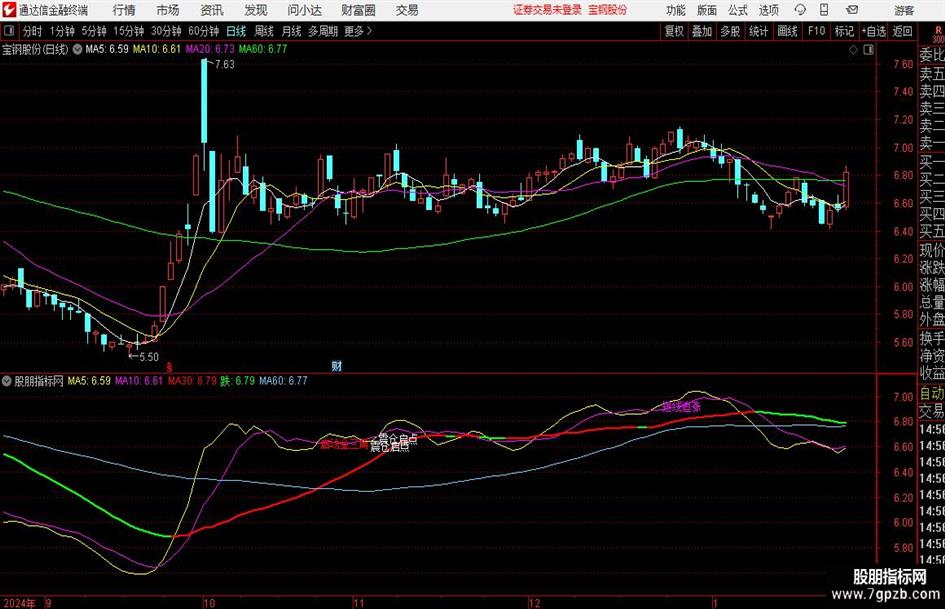Open the 行情 menu
Image resolution: width=945 pixels, height=609 pixels.
click(x=124, y=10)
